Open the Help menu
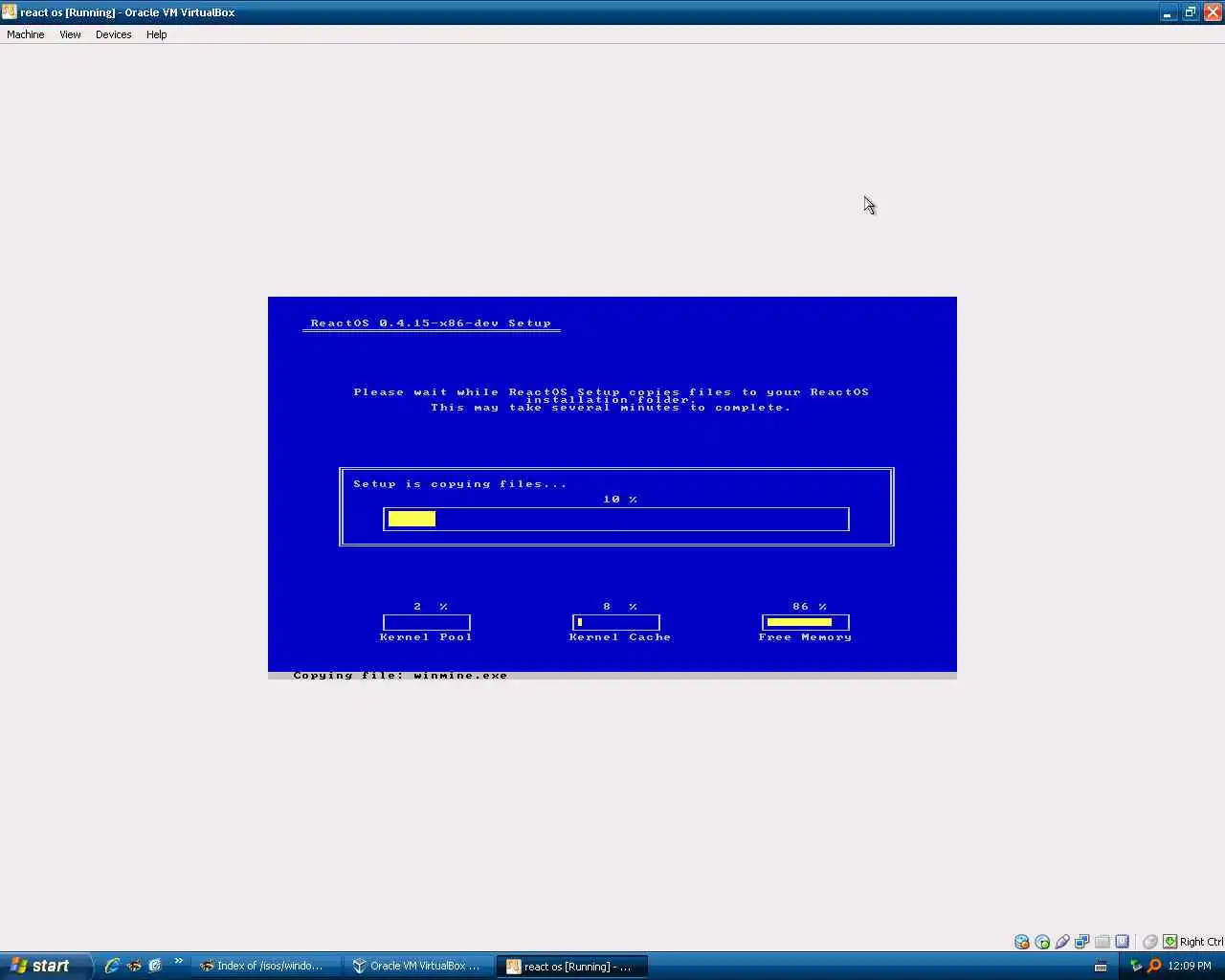This screenshot has height=980, width=1225. pos(156,34)
